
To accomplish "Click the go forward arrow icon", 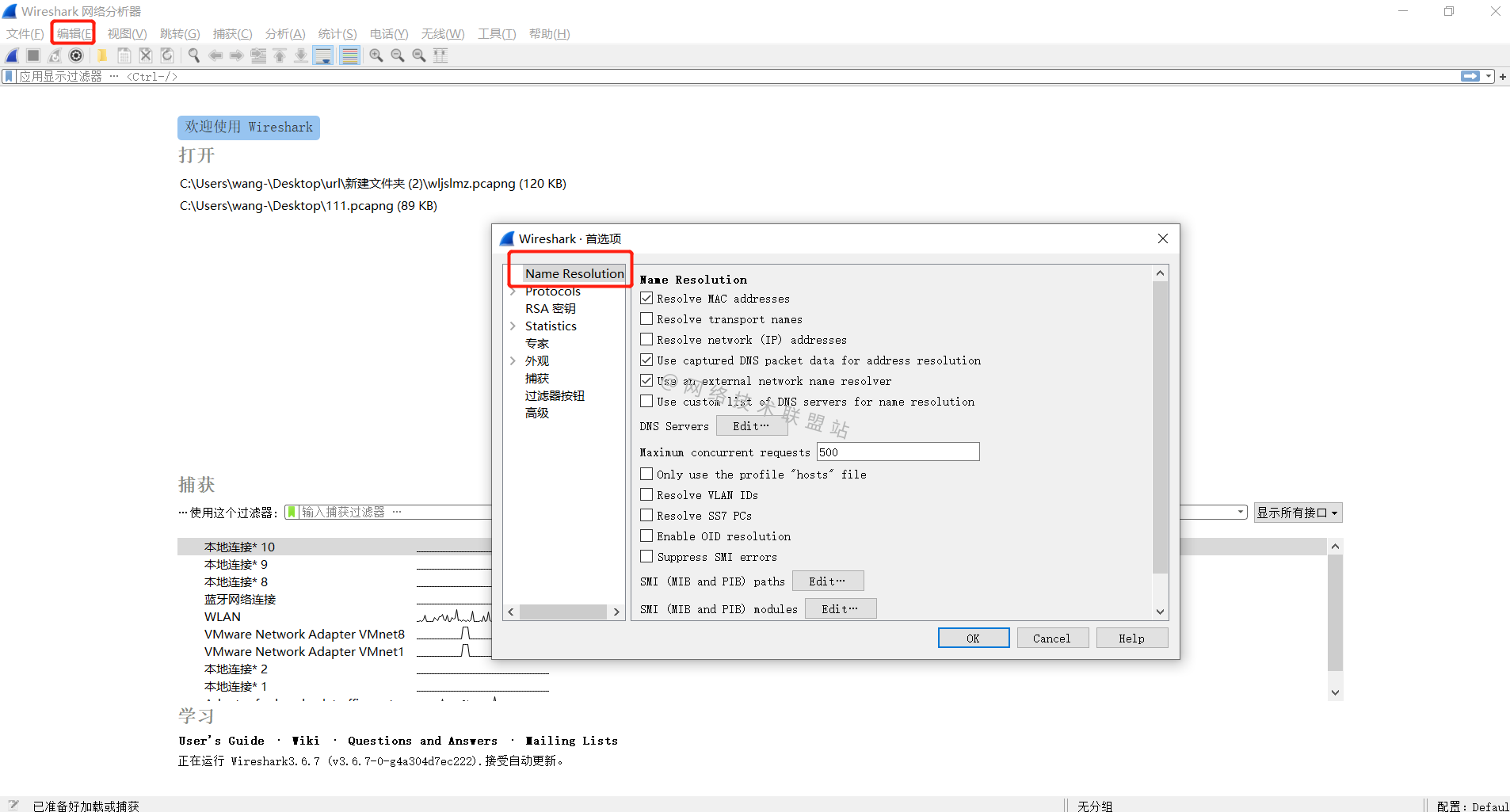I will click(236, 55).
